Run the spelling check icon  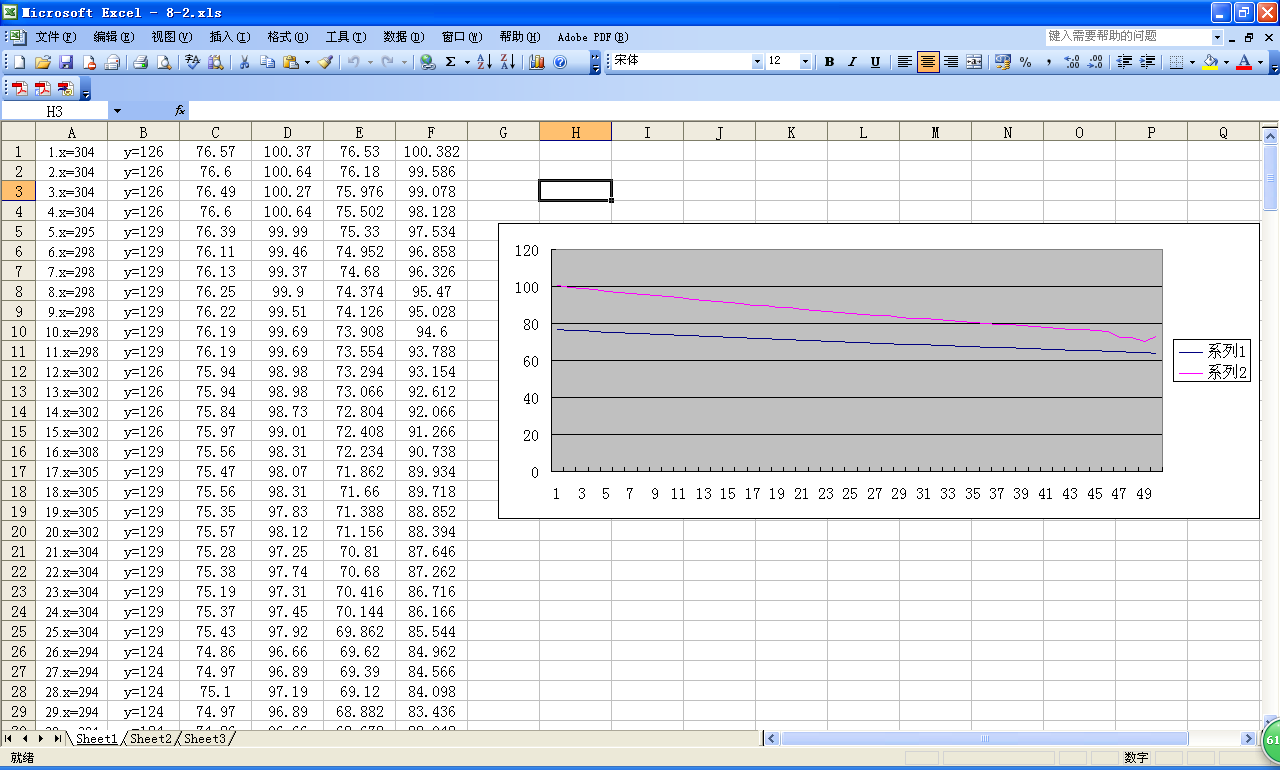tap(193, 62)
